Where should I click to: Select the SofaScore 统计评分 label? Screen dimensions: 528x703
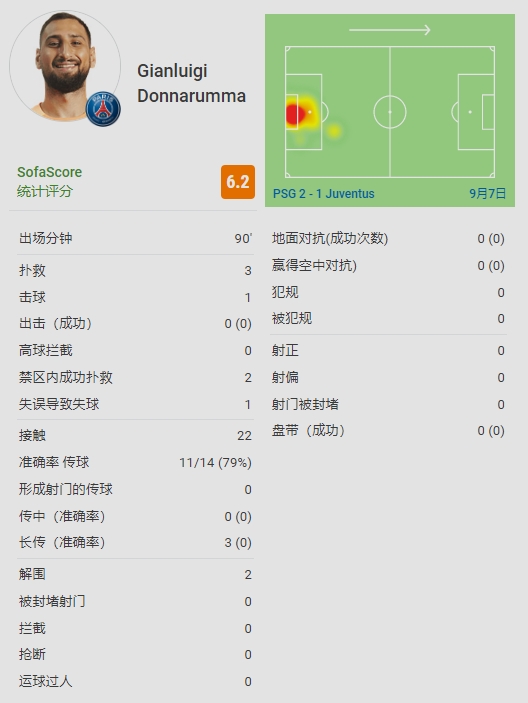[49, 182]
